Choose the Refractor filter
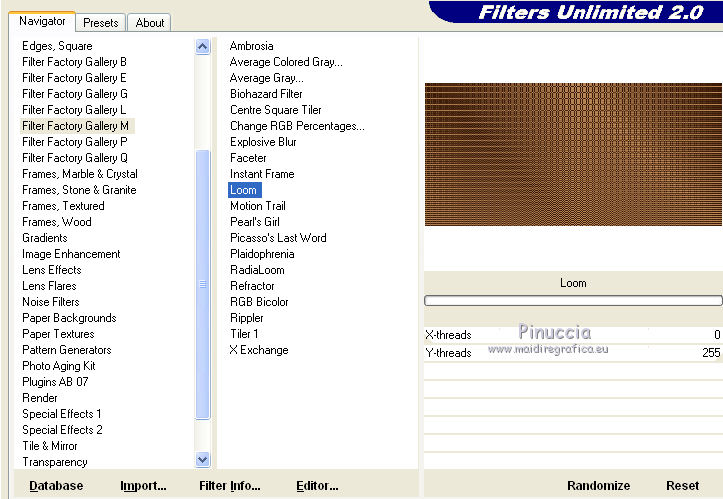 [x=252, y=286]
